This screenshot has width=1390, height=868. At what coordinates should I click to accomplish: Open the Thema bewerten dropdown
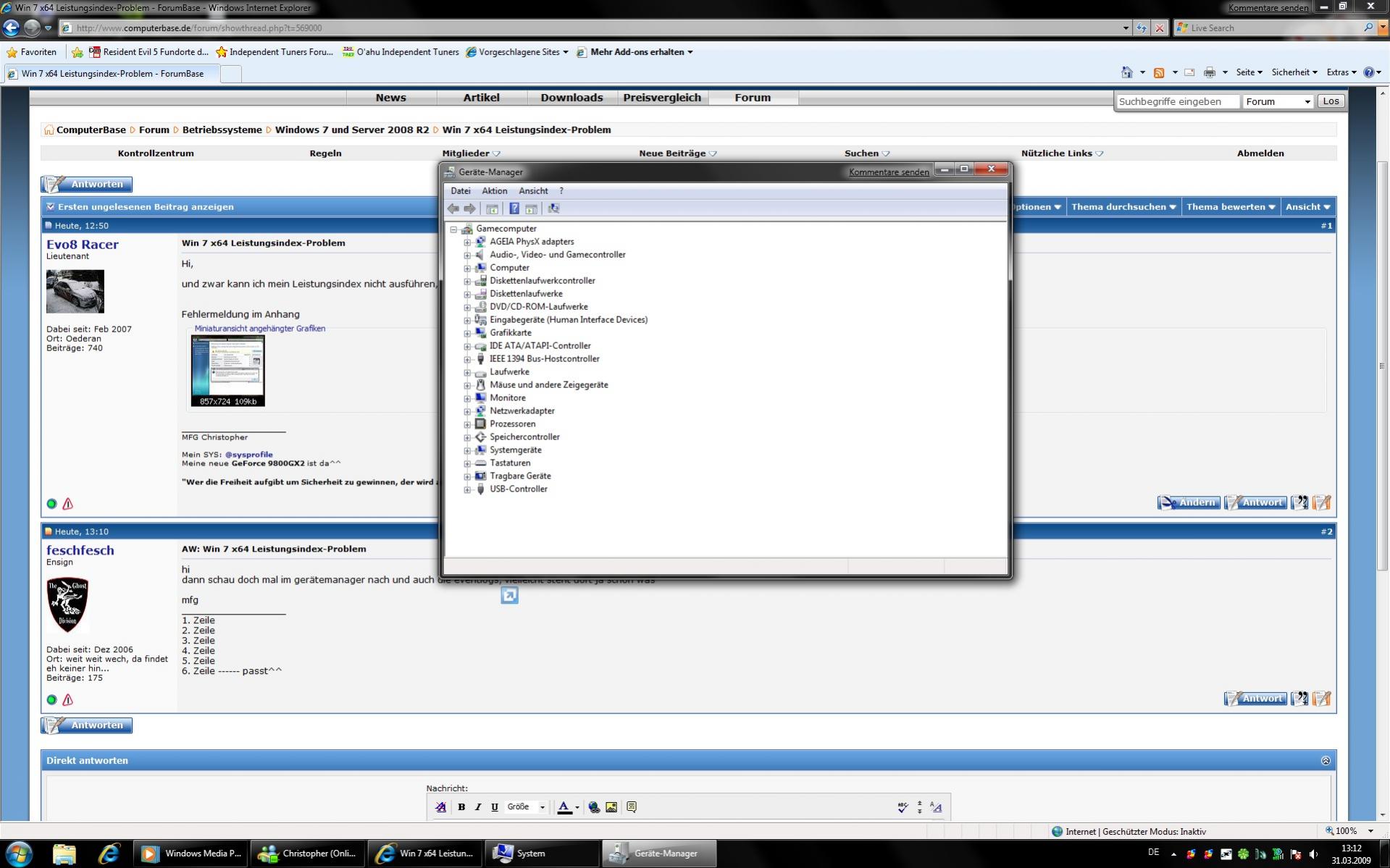tap(1231, 207)
